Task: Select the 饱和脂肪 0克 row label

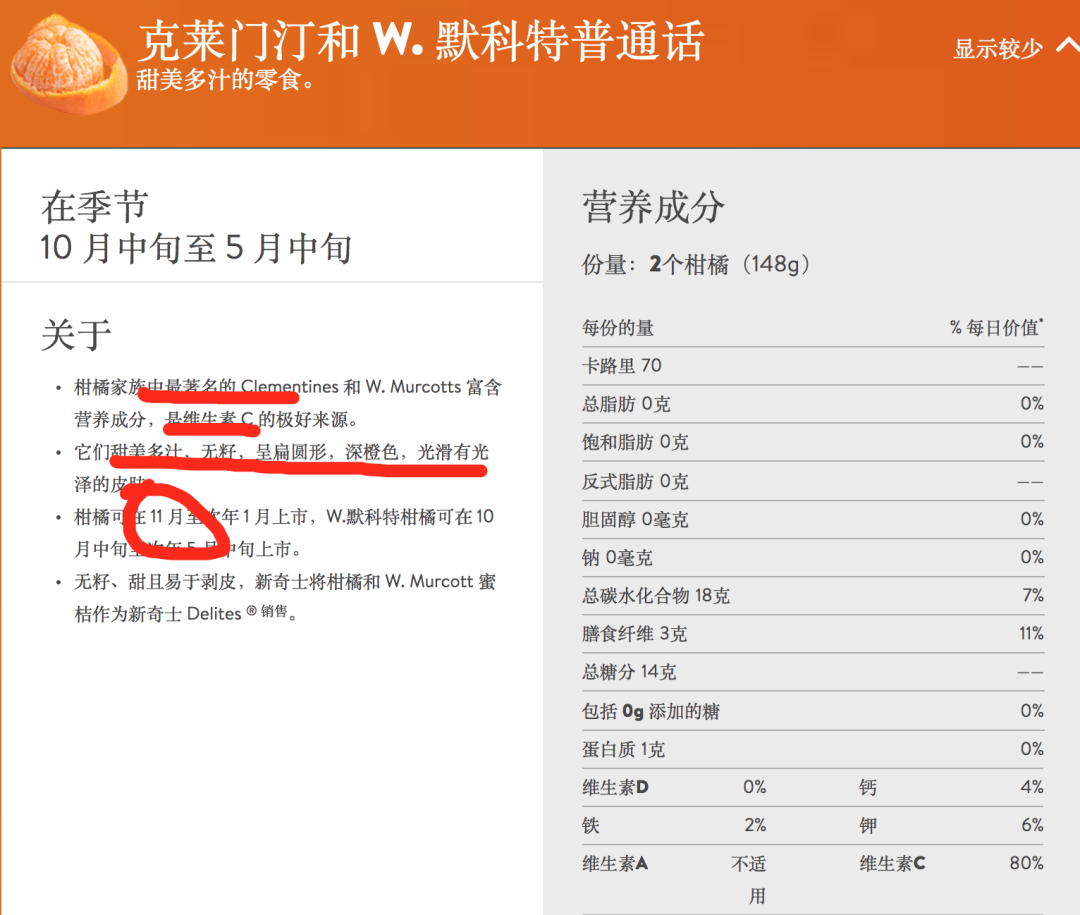Action: [x=635, y=442]
